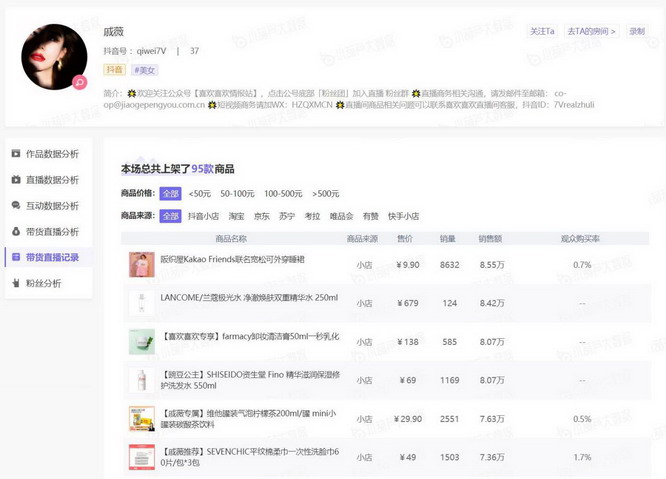Filter product source by 淘宝

pyautogui.click(x=237, y=216)
